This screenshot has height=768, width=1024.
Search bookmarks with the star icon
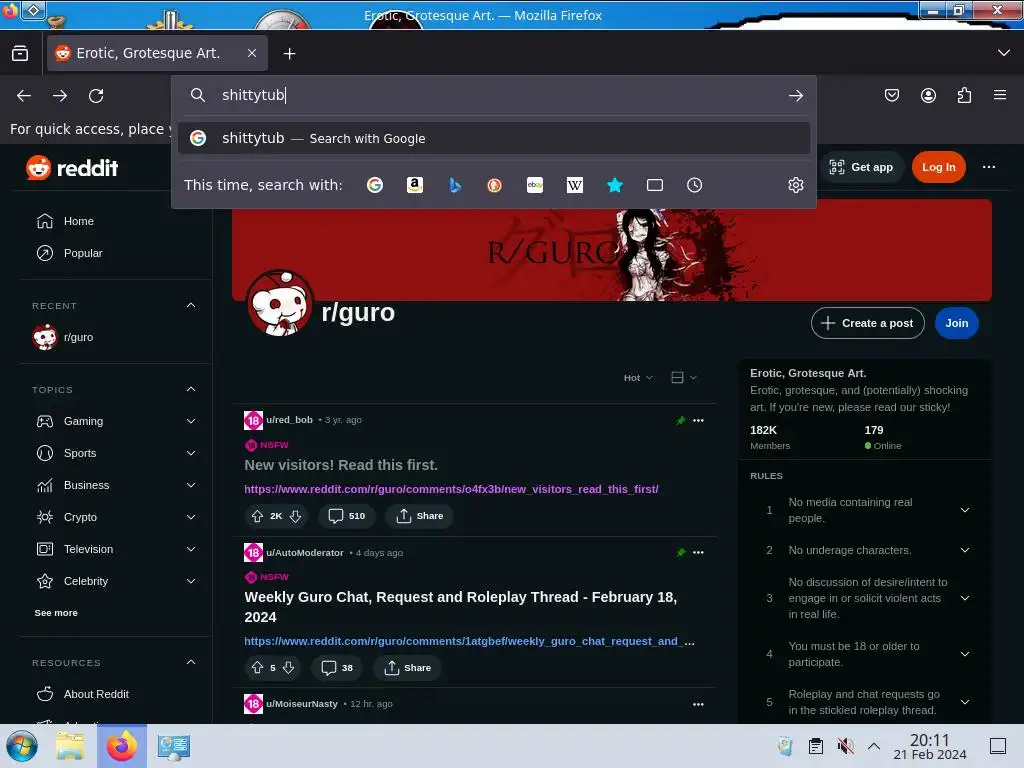(x=615, y=185)
